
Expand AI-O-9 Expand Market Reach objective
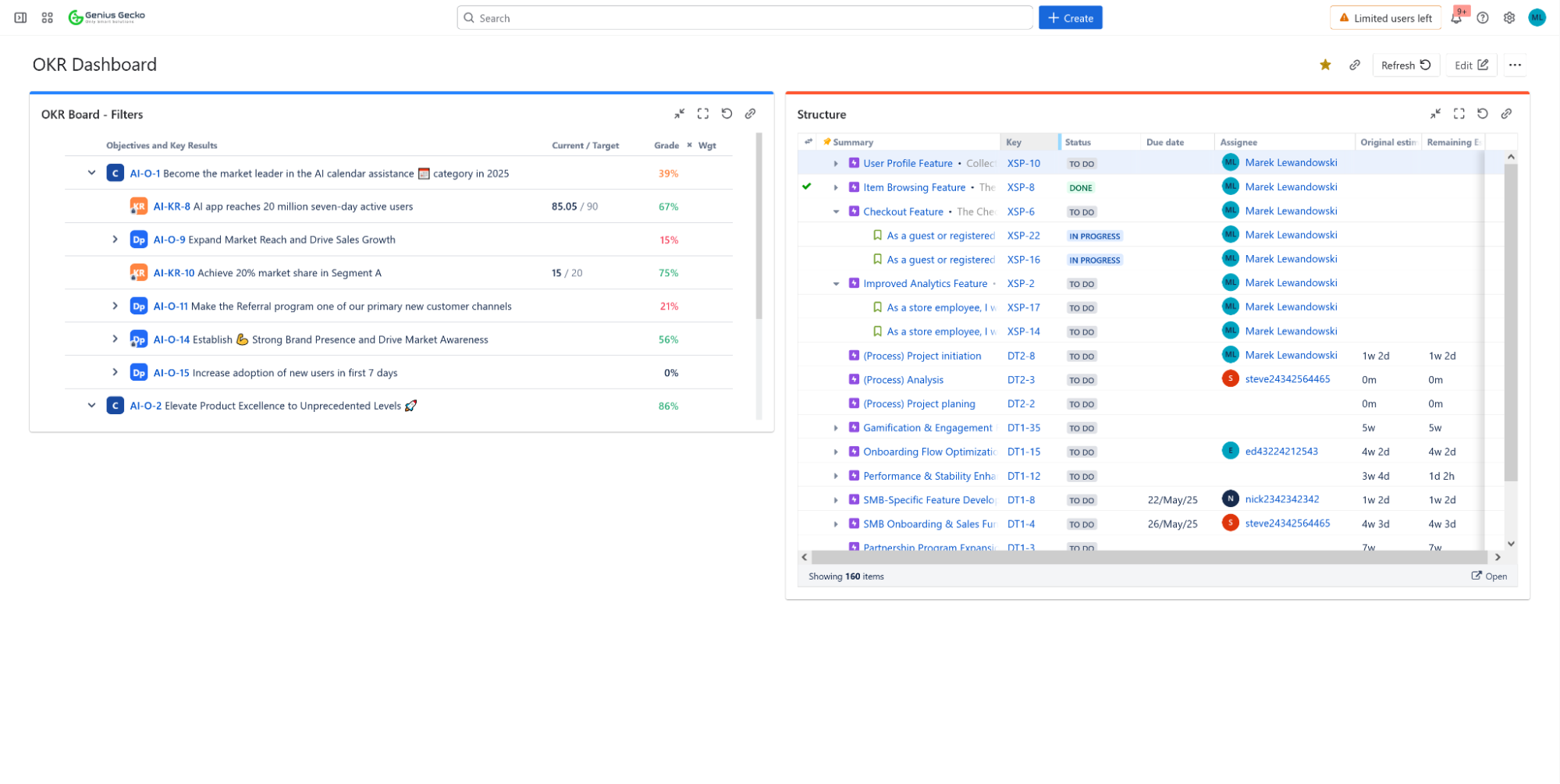pos(115,239)
